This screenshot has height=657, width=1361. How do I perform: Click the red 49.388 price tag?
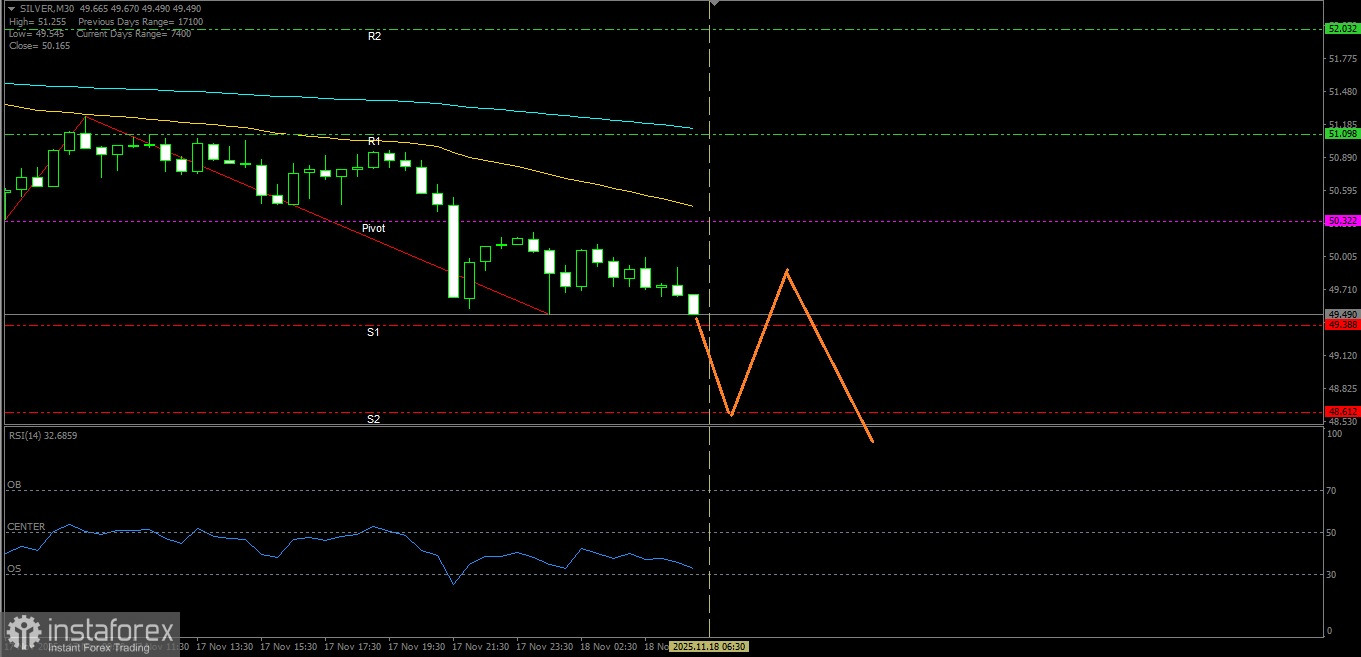tap(1341, 325)
